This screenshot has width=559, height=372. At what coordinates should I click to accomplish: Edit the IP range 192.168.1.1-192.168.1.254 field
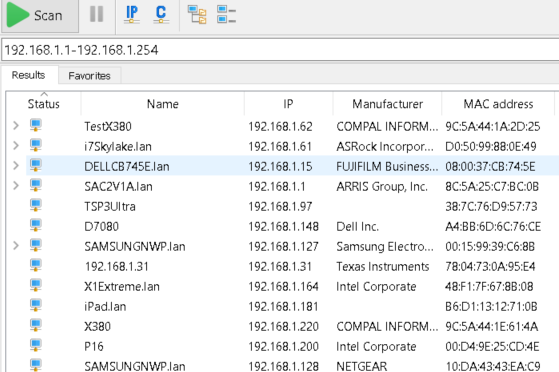point(280,50)
